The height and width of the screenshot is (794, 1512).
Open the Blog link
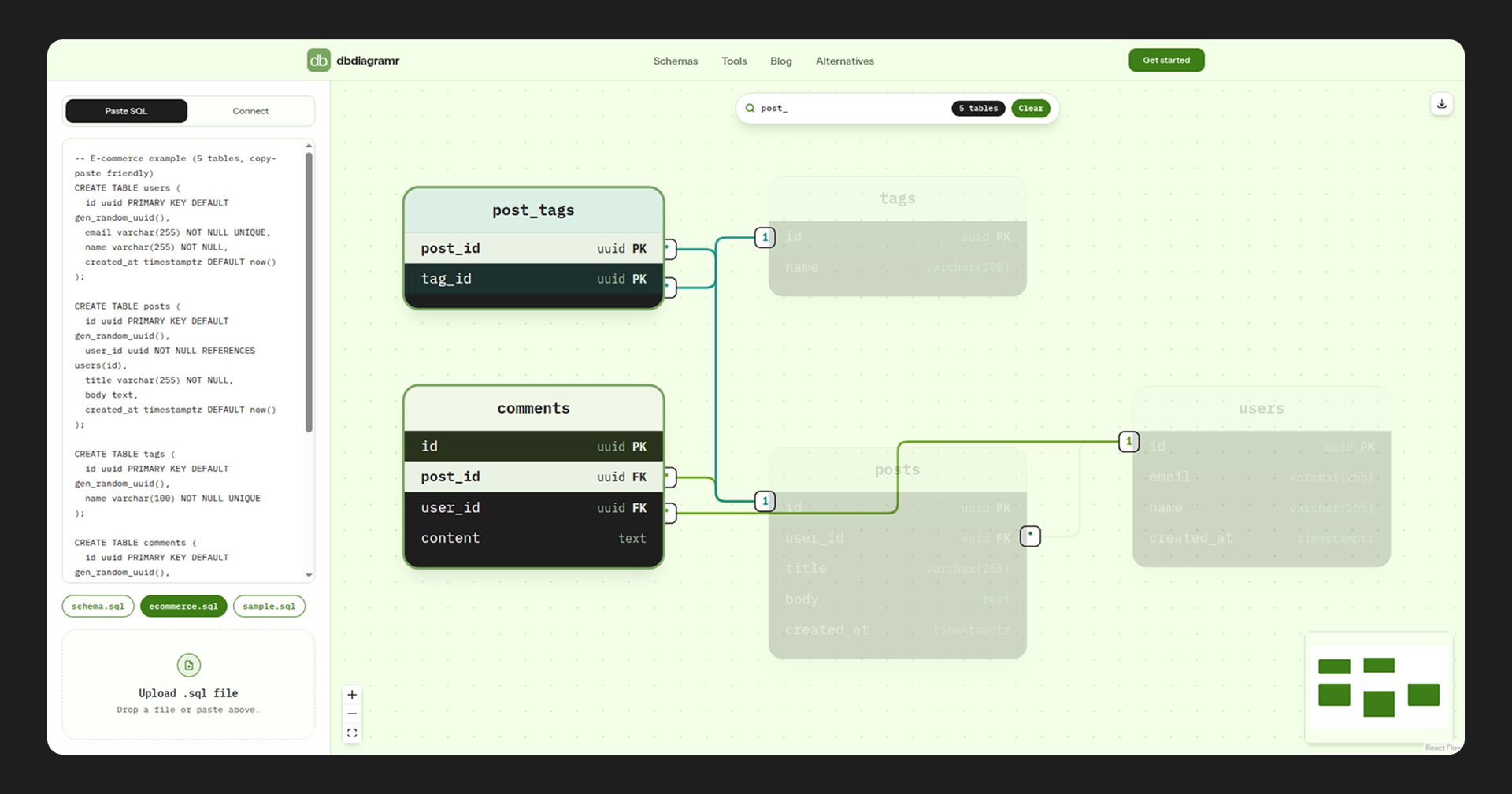coord(780,61)
